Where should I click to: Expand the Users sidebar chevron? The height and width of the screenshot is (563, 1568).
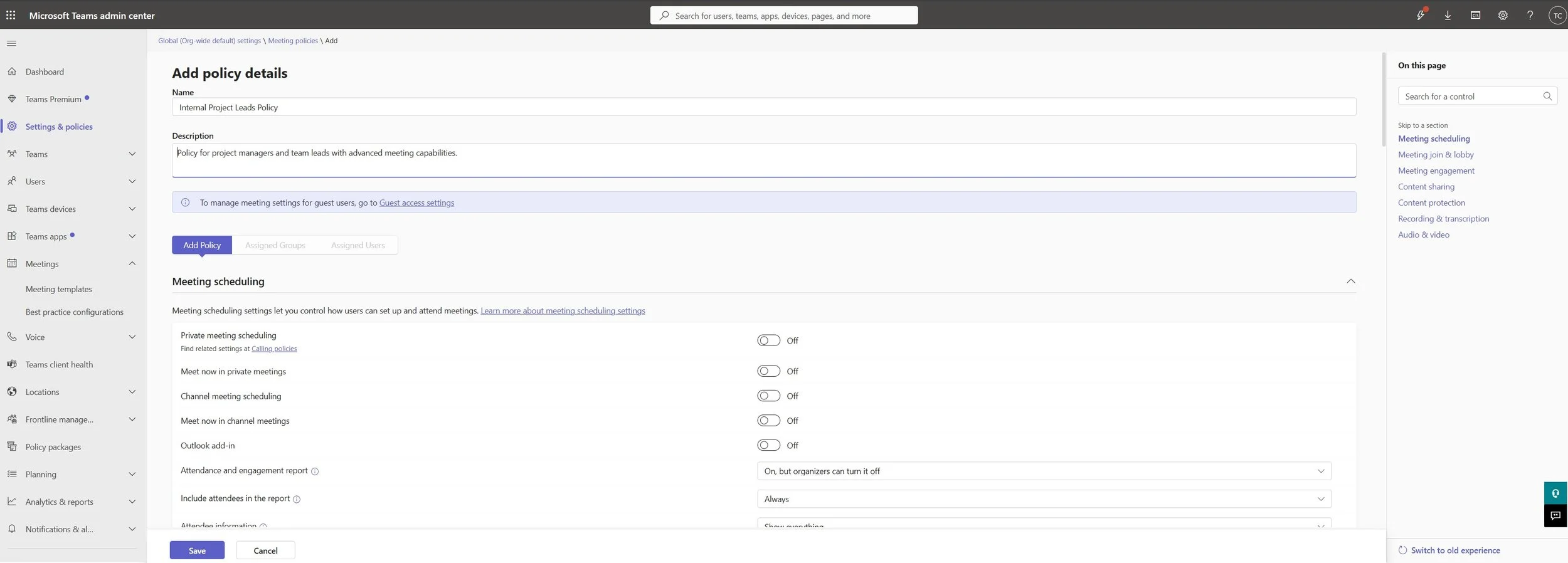pyautogui.click(x=132, y=181)
